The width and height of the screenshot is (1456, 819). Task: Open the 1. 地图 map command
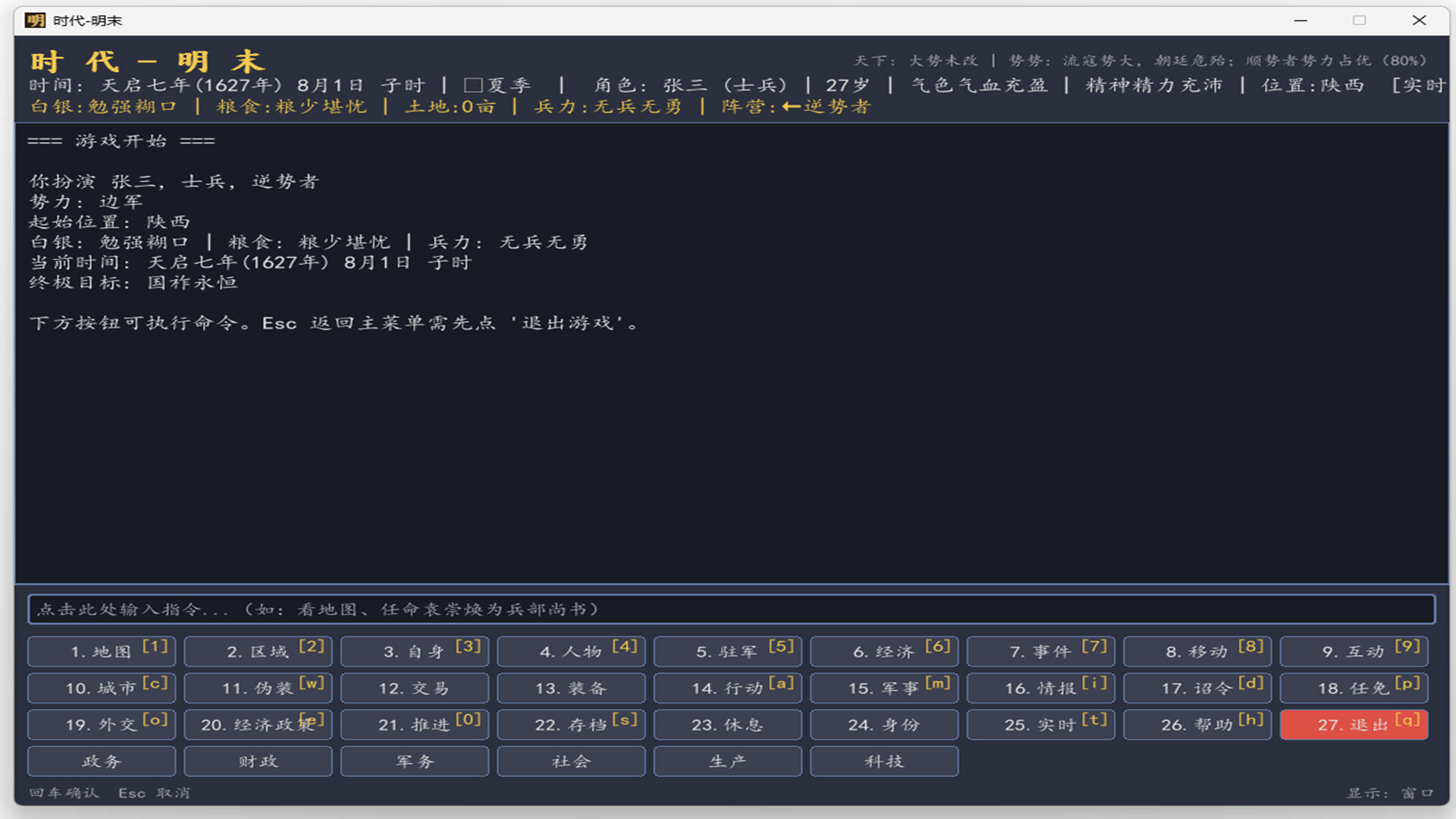pos(102,651)
